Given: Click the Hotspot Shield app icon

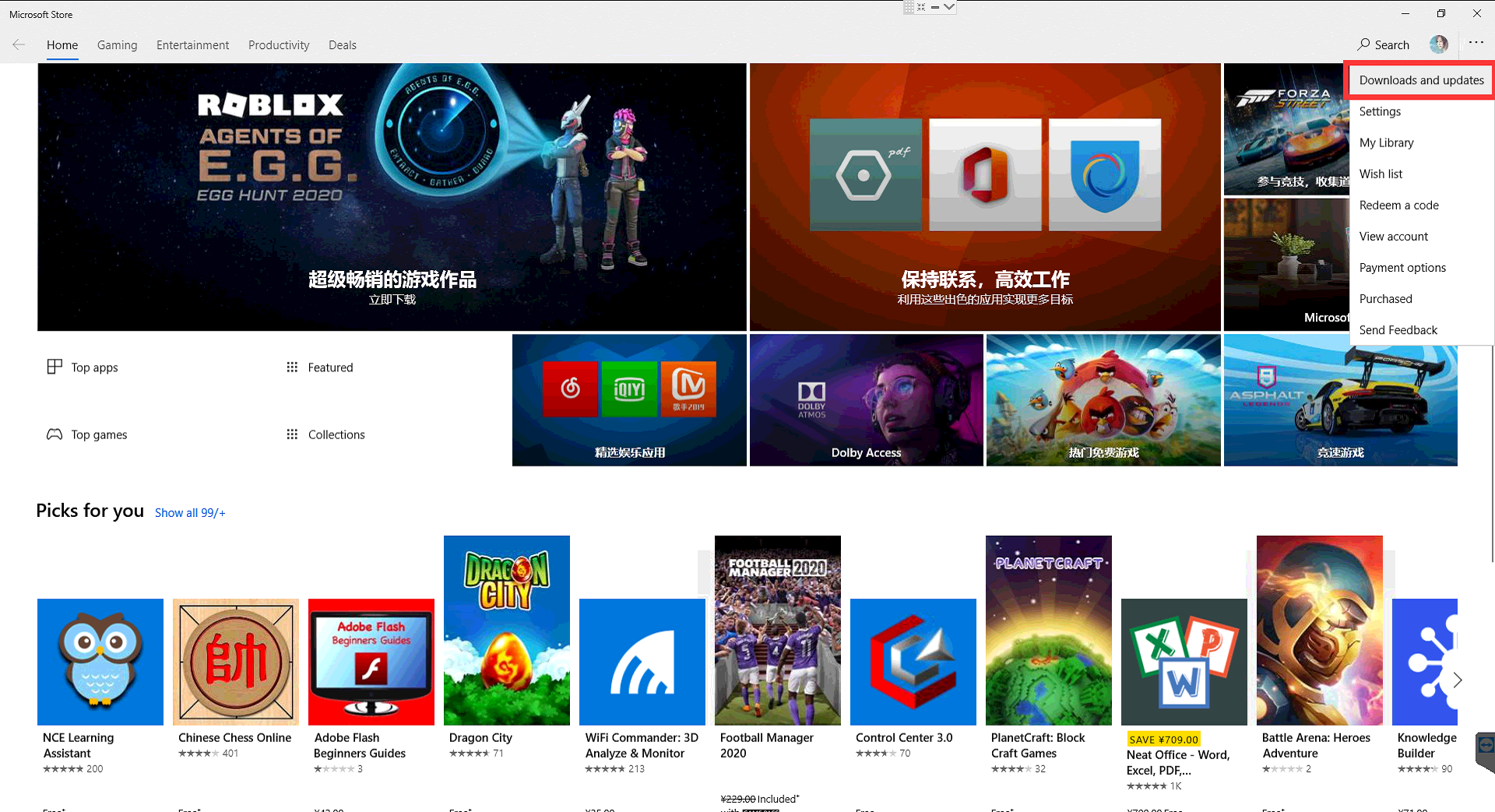Looking at the screenshot, I should coord(1105,174).
